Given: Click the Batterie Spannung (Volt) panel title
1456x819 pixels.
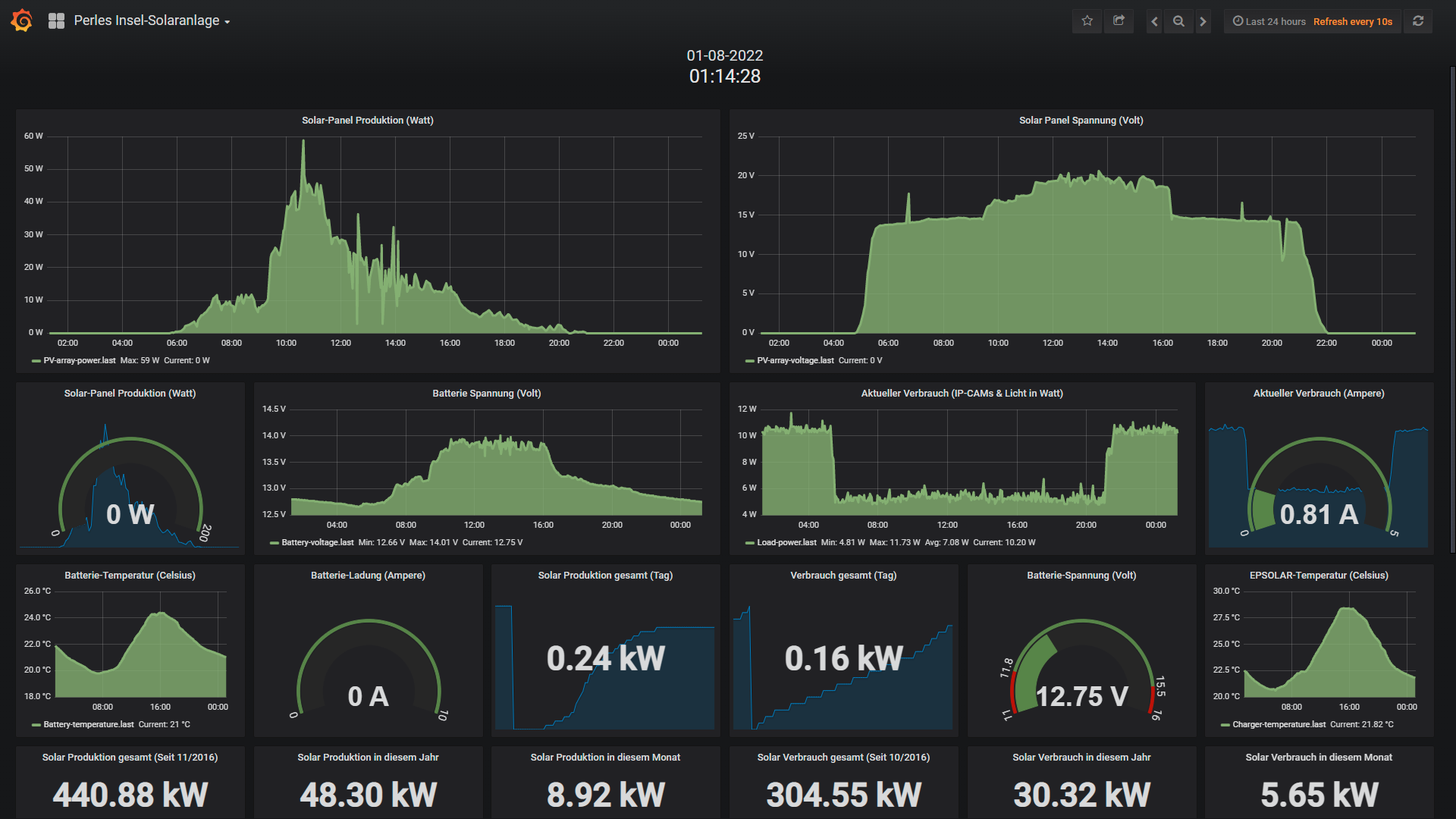Looking at the screenshot, I should [x=486, y=393].
